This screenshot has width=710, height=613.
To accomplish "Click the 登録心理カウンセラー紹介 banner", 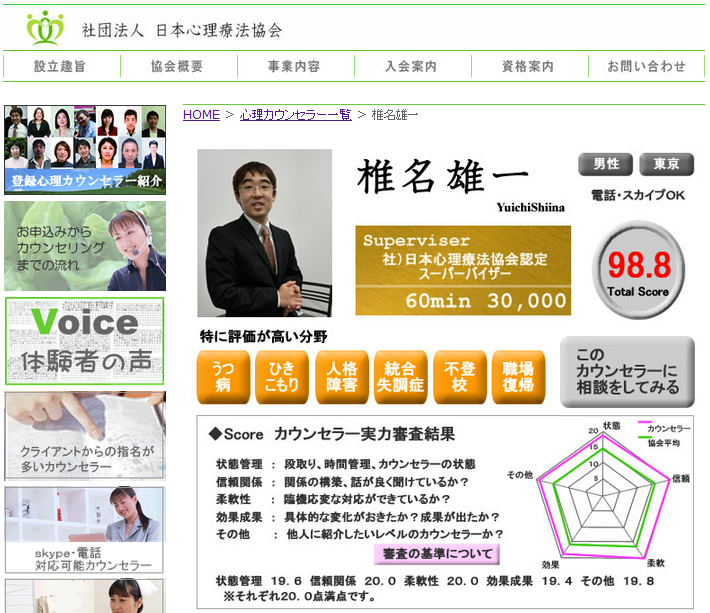I will click(x=85, y=150).
